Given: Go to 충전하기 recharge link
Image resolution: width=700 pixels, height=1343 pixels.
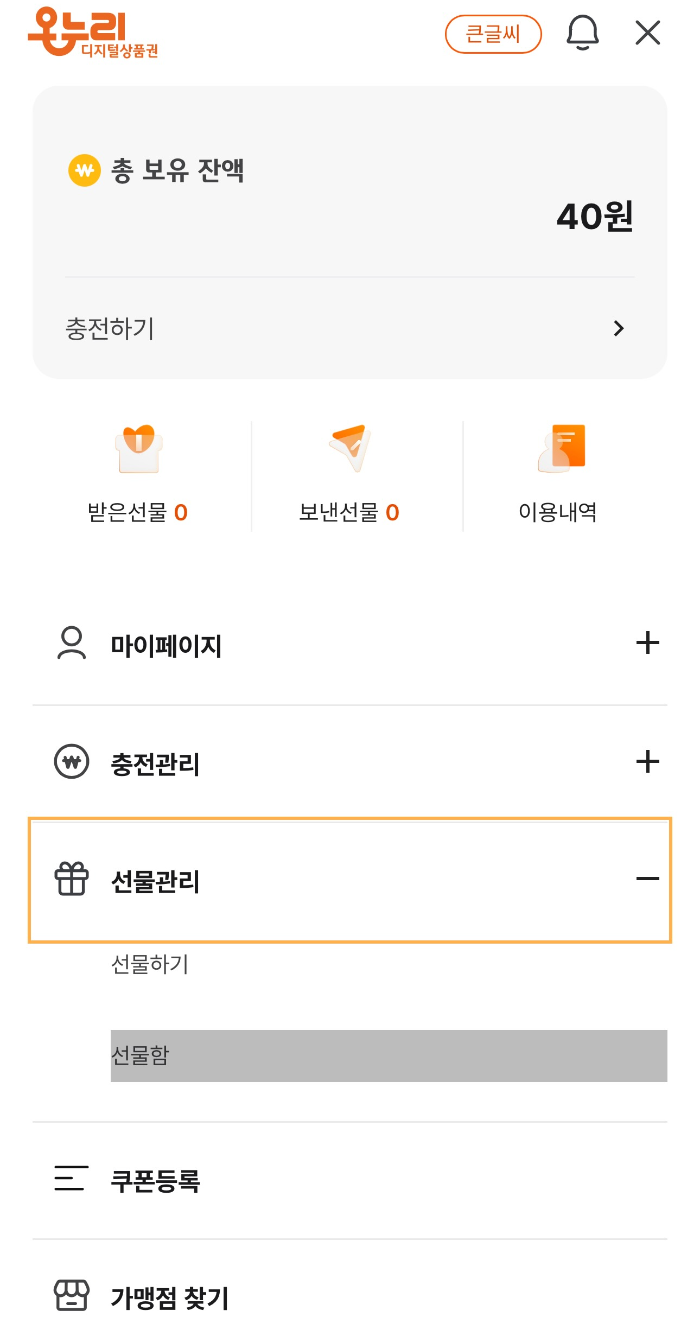Looking at the screenshot, I should tap(110, 328).
